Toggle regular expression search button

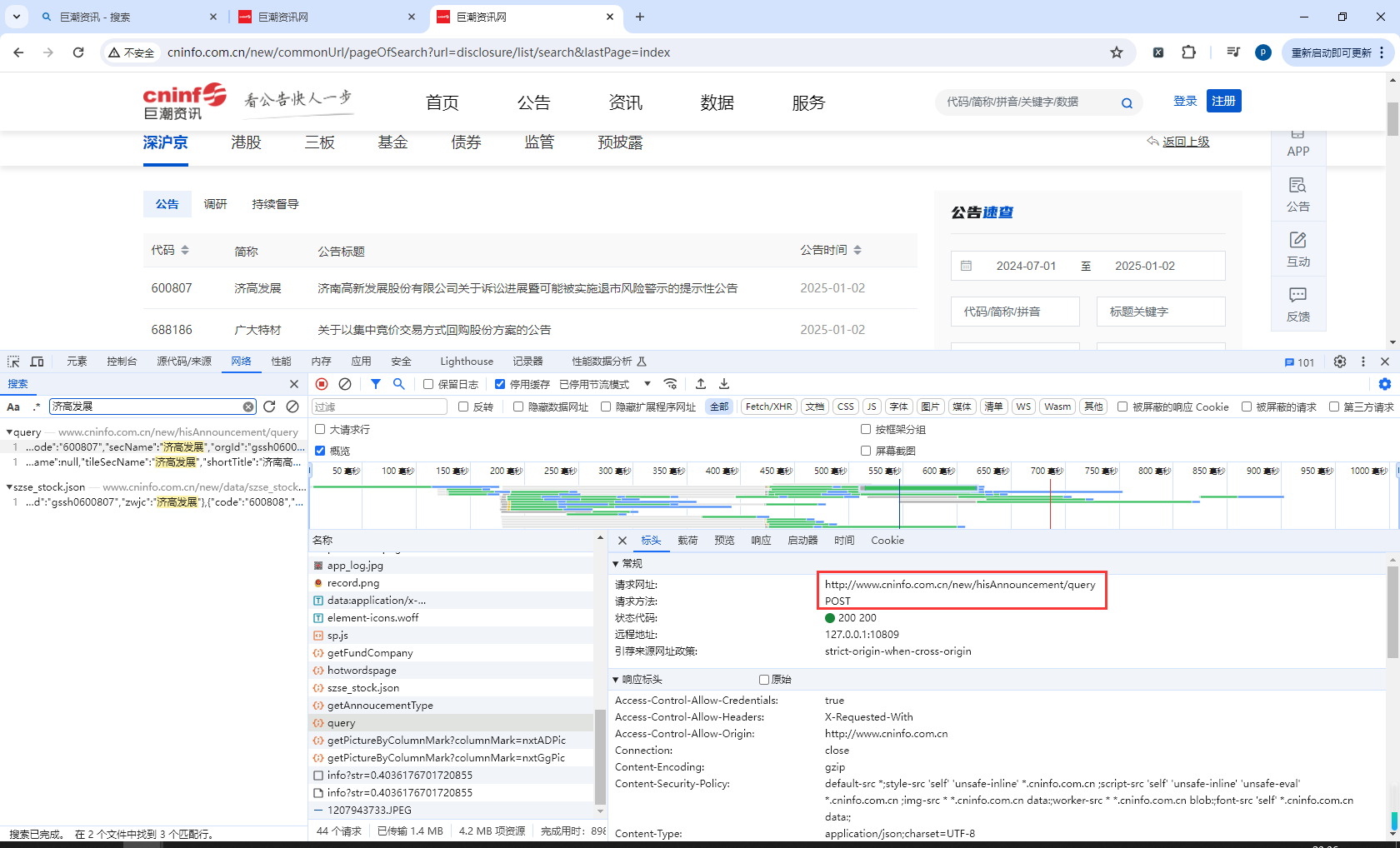coord(36,407)
